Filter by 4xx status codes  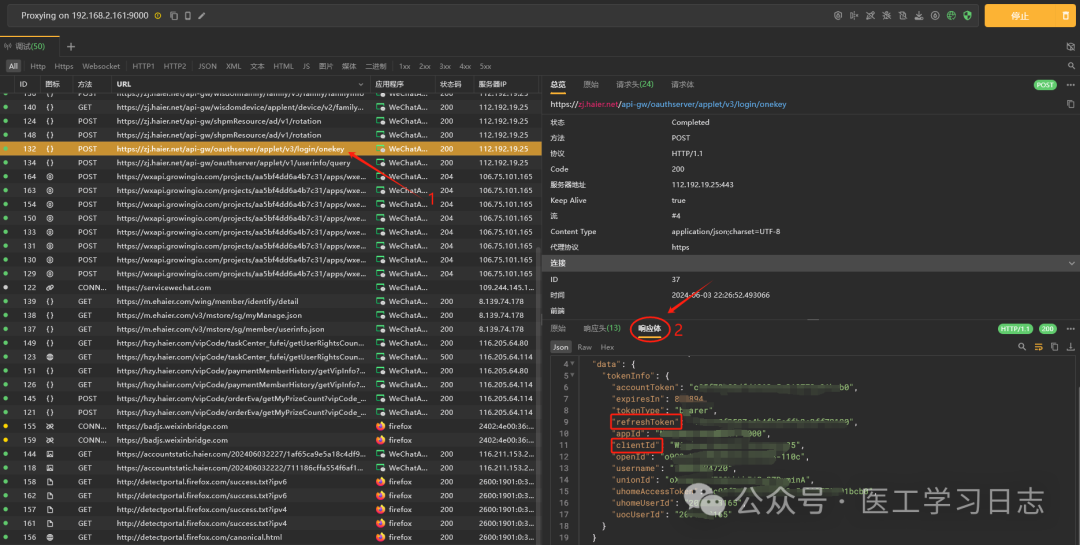coord(465,66)
